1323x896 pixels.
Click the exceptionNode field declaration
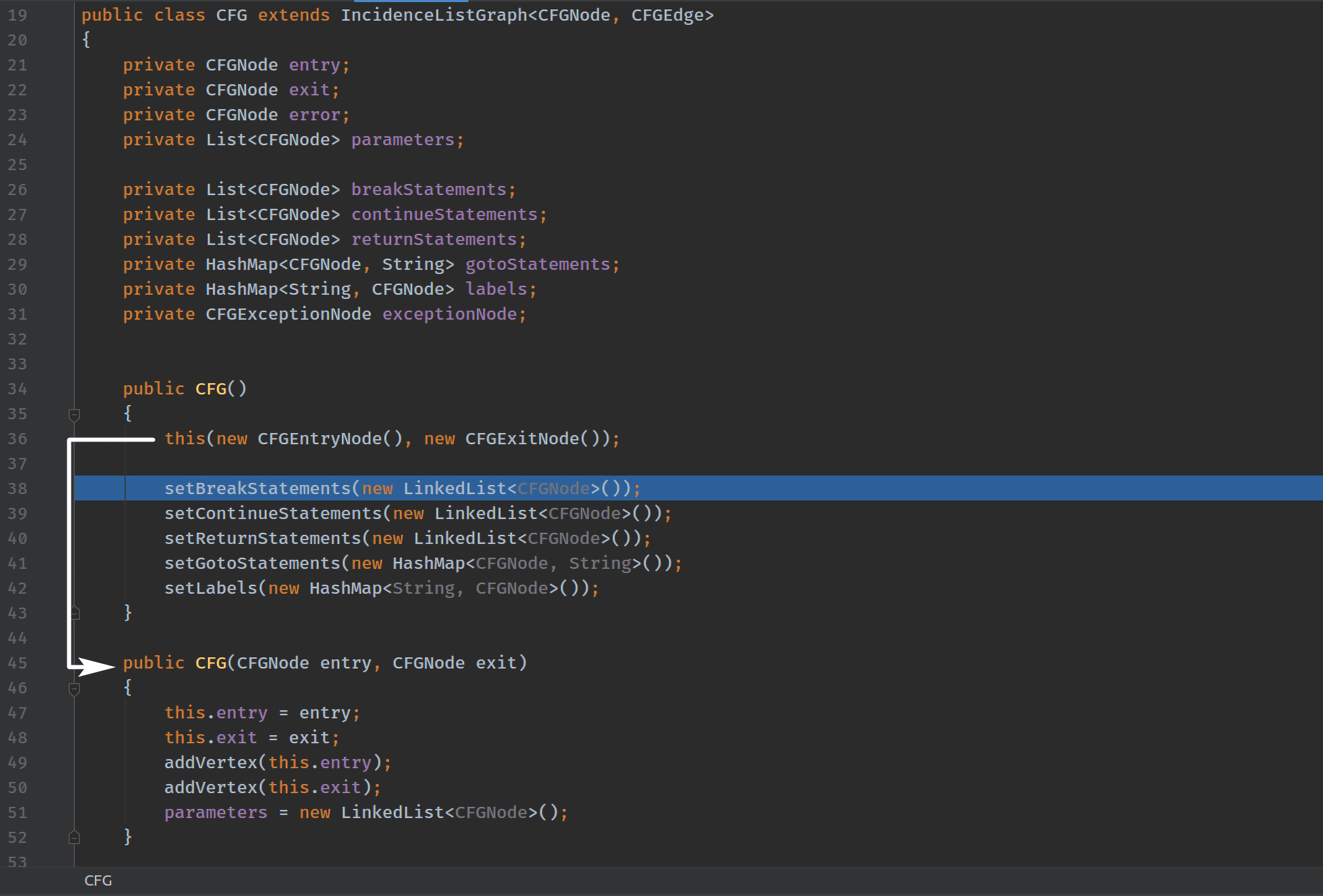[449, 314]
